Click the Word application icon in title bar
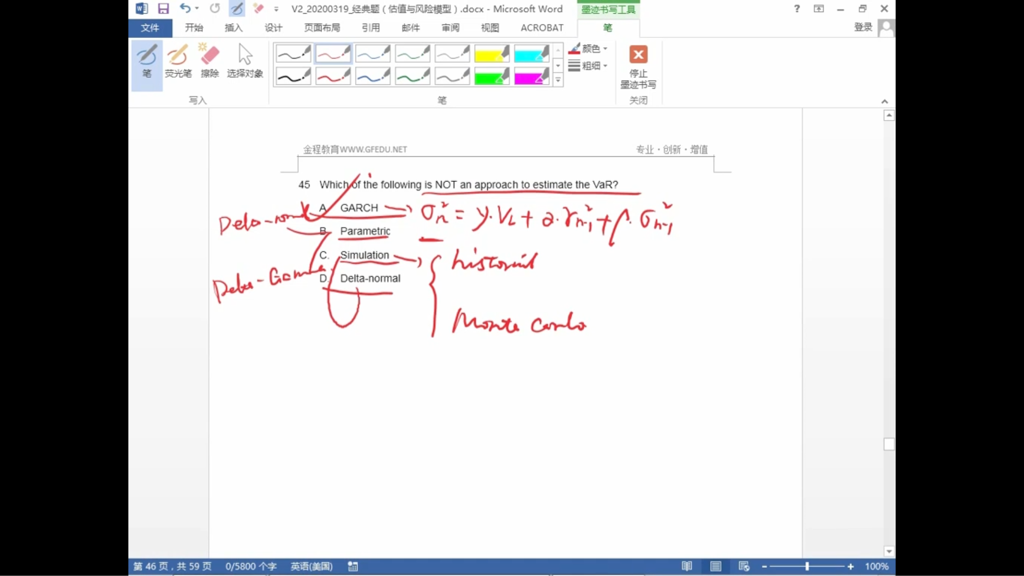1024x576 pixels. click(x=141, y=8)
